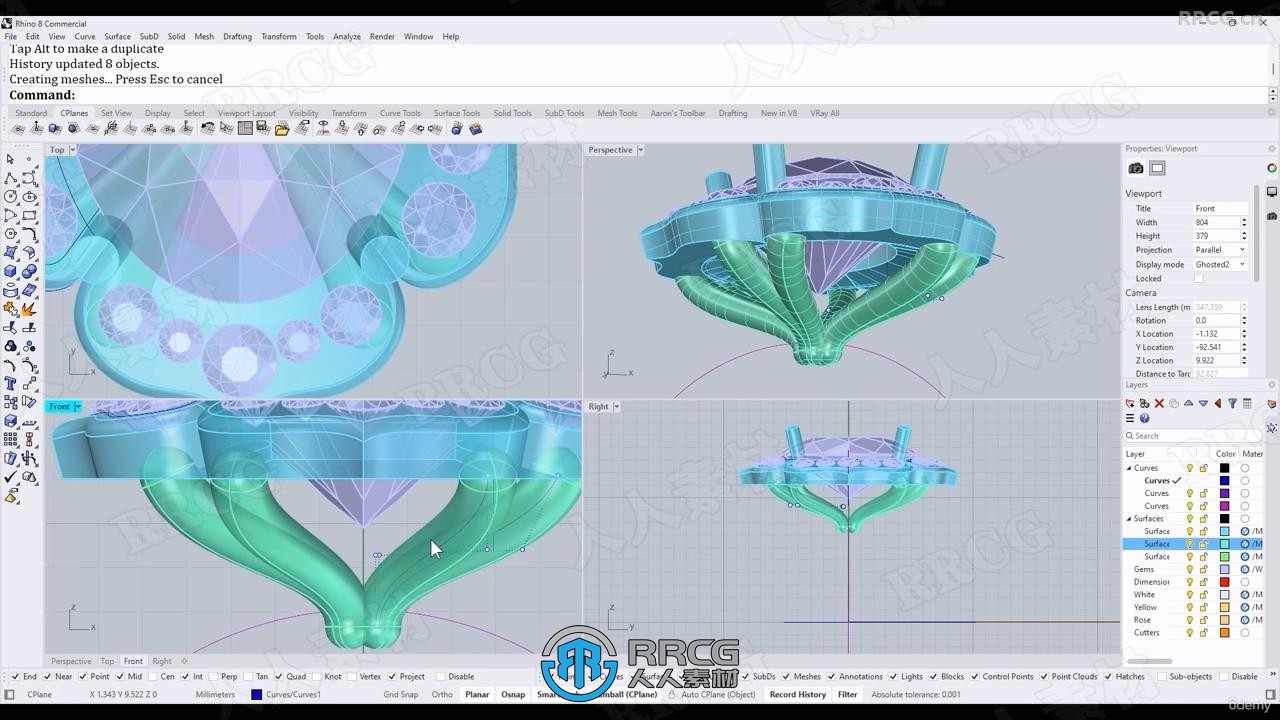
Task: Enable the Perp osnap checkbox
Action: tap(214, 676)
